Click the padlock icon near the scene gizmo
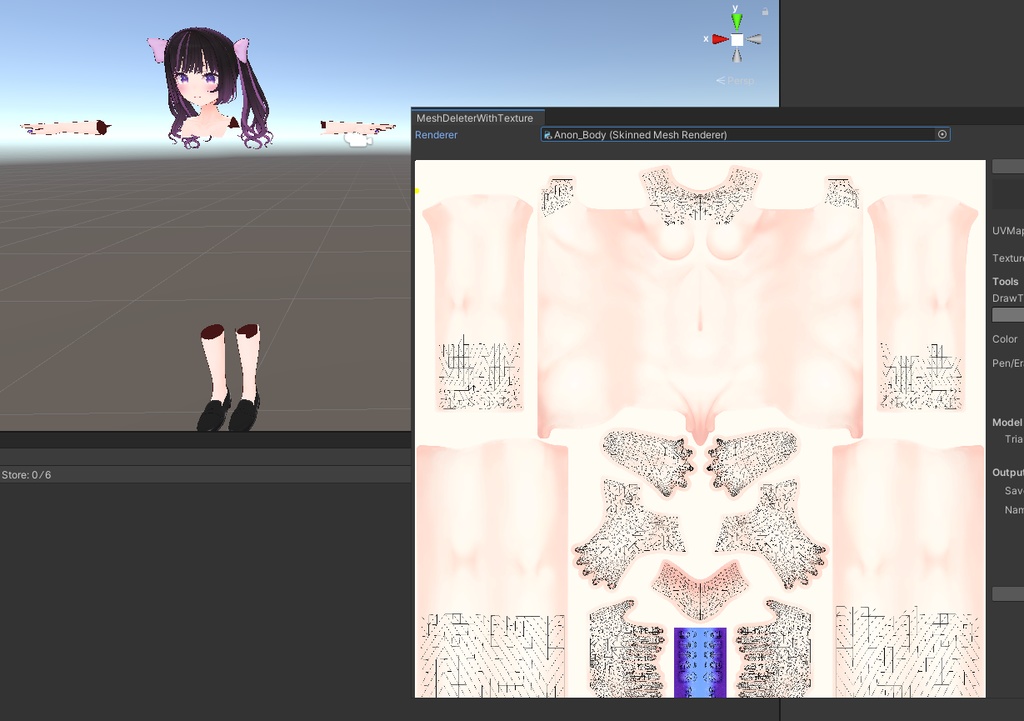Screen dimensions: 1024x721 tap(765, 11)
